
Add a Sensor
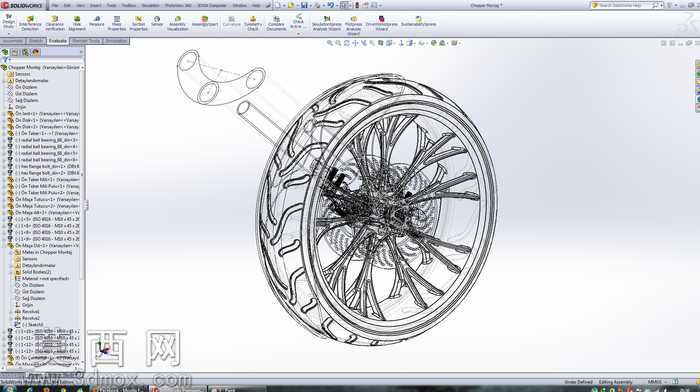point(157,21)
